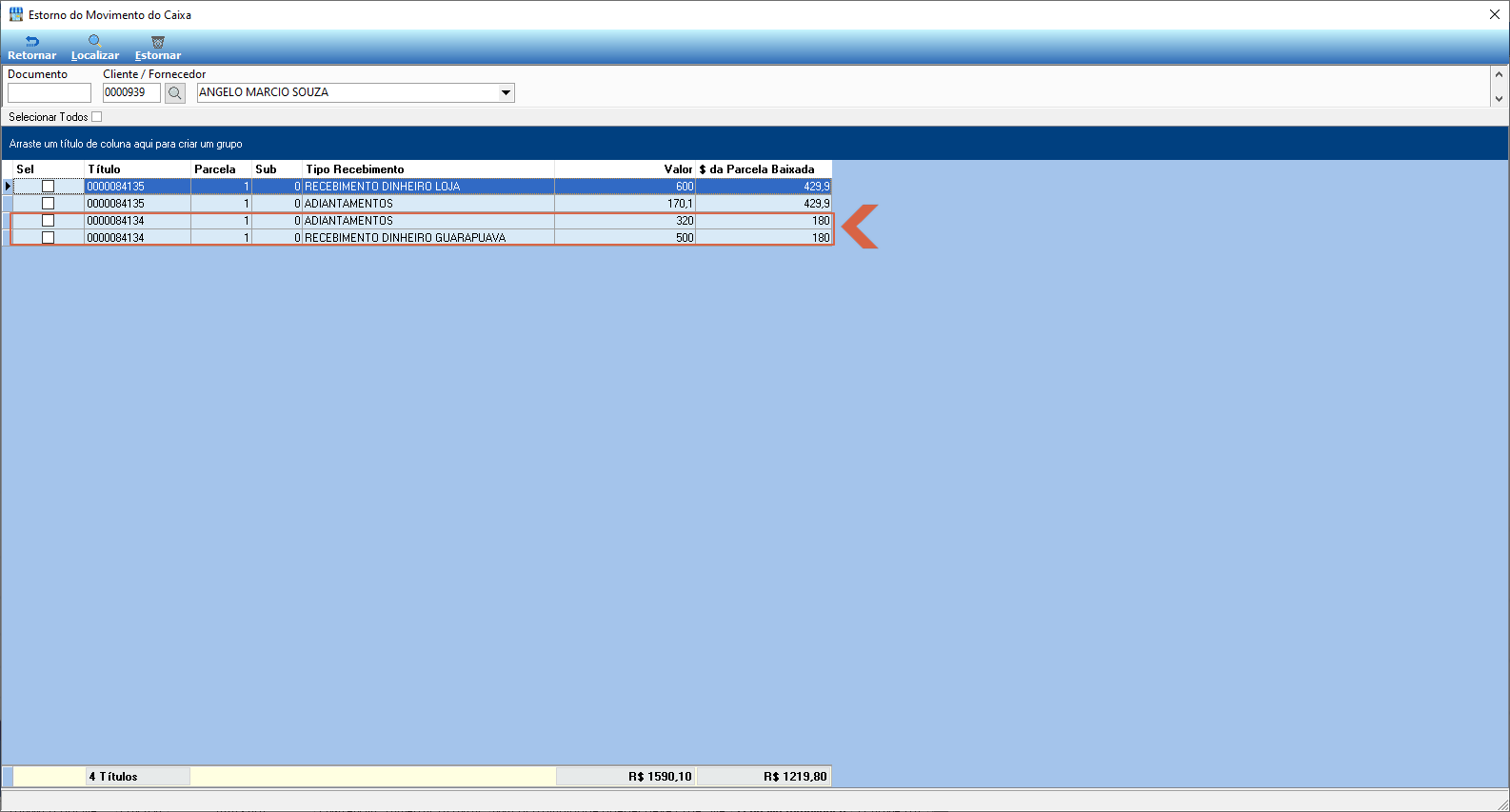
Task: Click the Localizar magnifier toolbar icon
Action: click(x=95, y=41)
